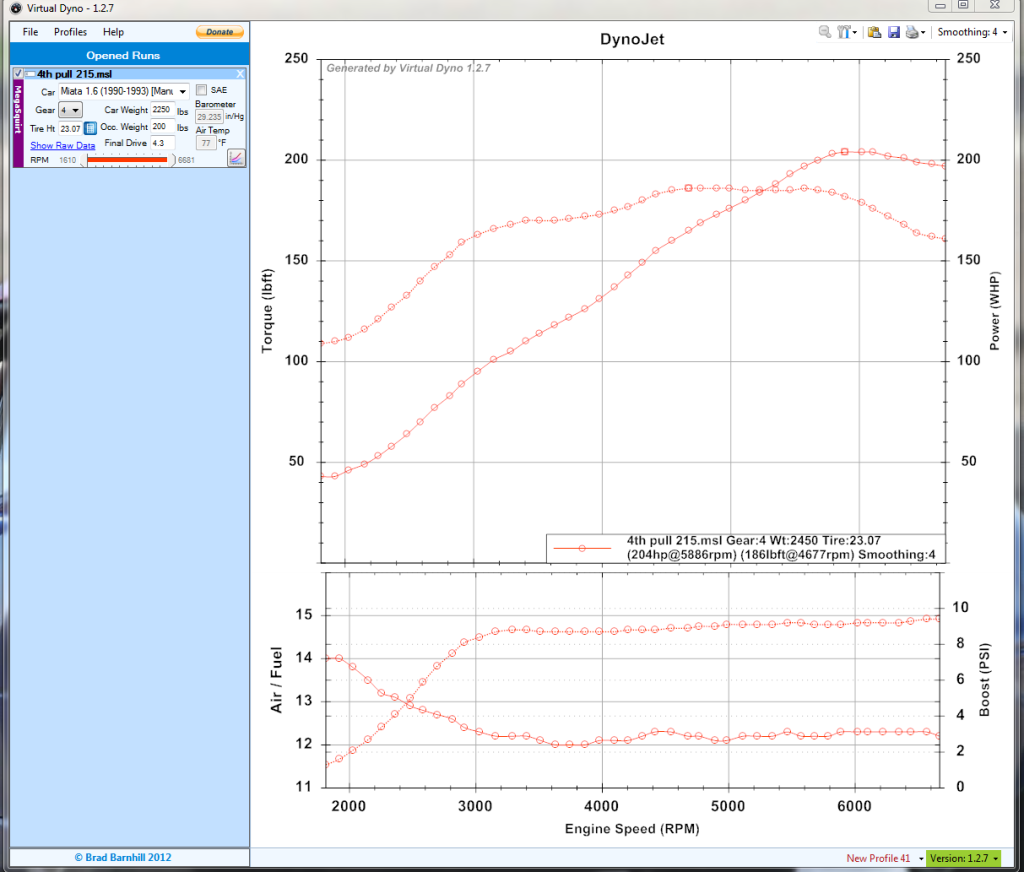Click the run color swatch beside filename

point(31,74)
